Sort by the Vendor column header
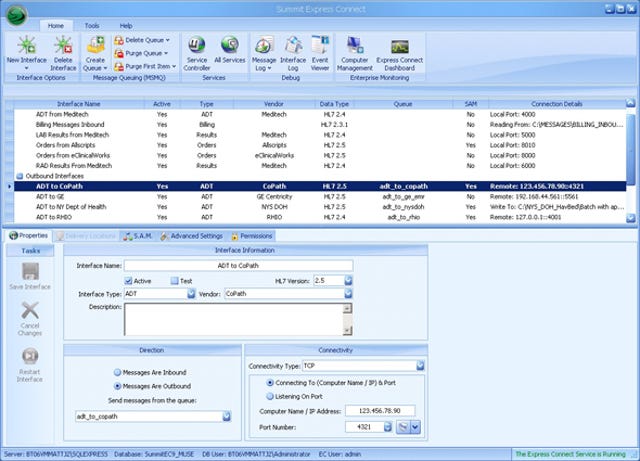 coord(273,104)
